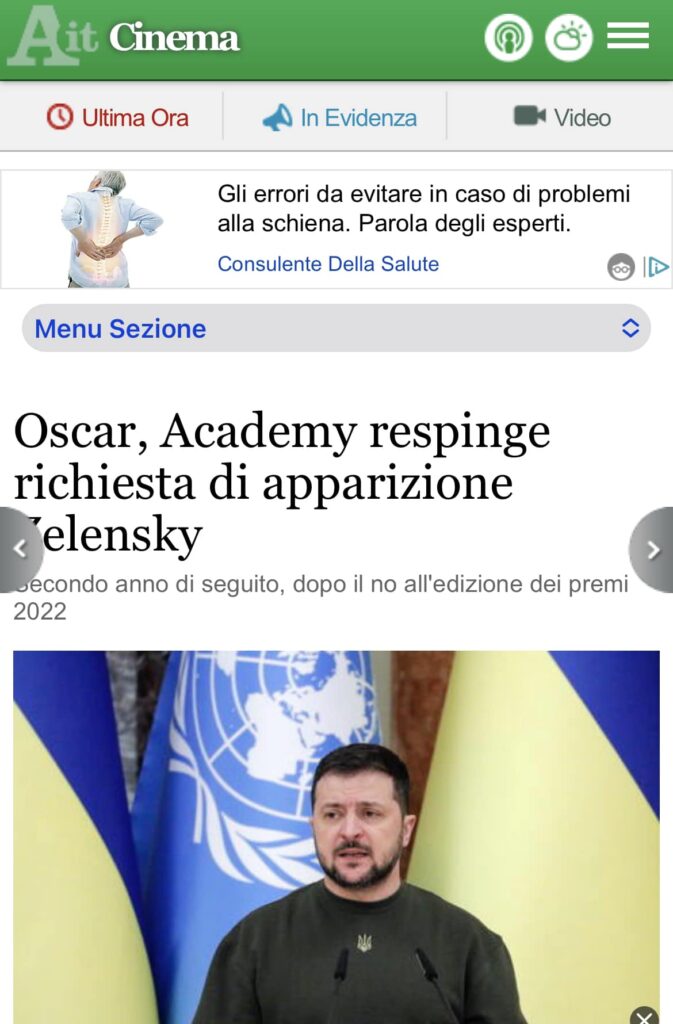Click the megaphone In Evidenza icon
Viewport: 673px width, 1024px height.
coord(277,118)
